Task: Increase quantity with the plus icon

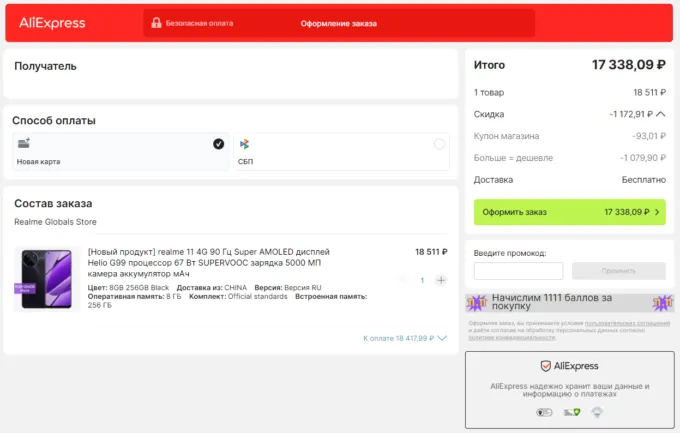Action: click(441, 280)
